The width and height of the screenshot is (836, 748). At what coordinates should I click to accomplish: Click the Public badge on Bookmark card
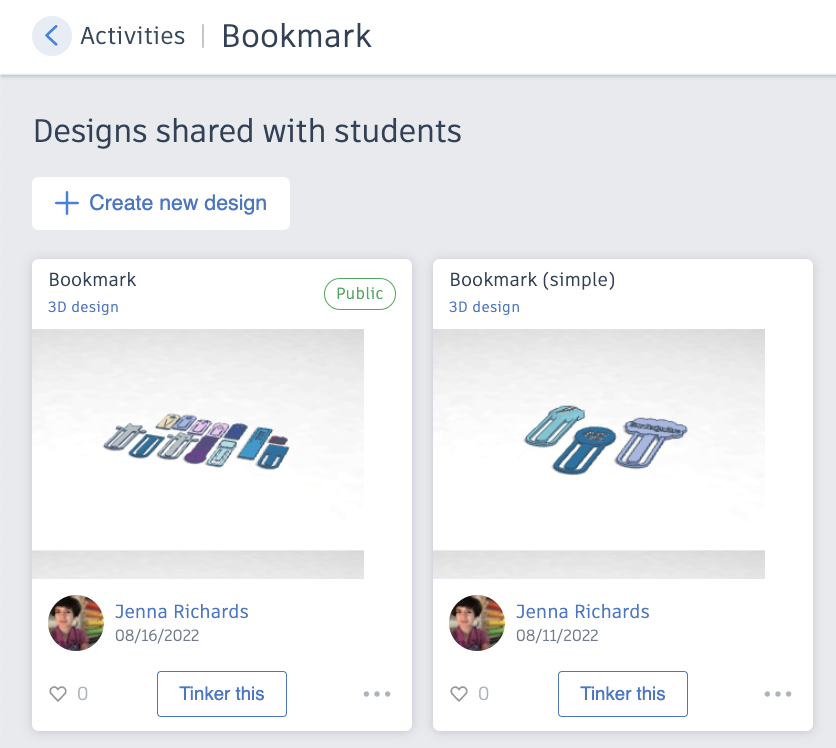[x=360, y=294]
